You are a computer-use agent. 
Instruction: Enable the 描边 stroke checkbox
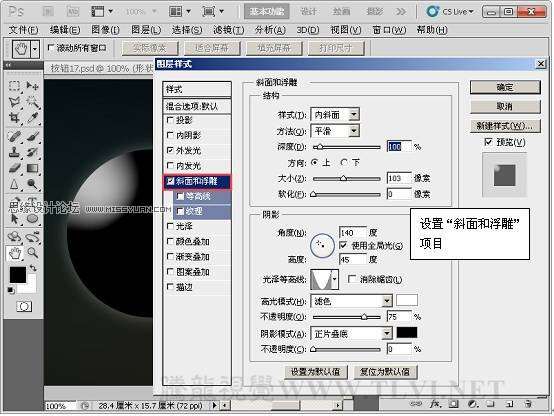[x=170, y=287]
